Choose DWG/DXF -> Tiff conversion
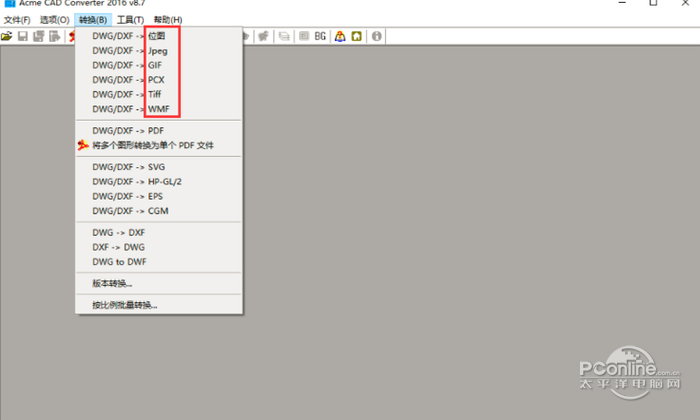This screenshot has height=420, width=700. point(159,94)
